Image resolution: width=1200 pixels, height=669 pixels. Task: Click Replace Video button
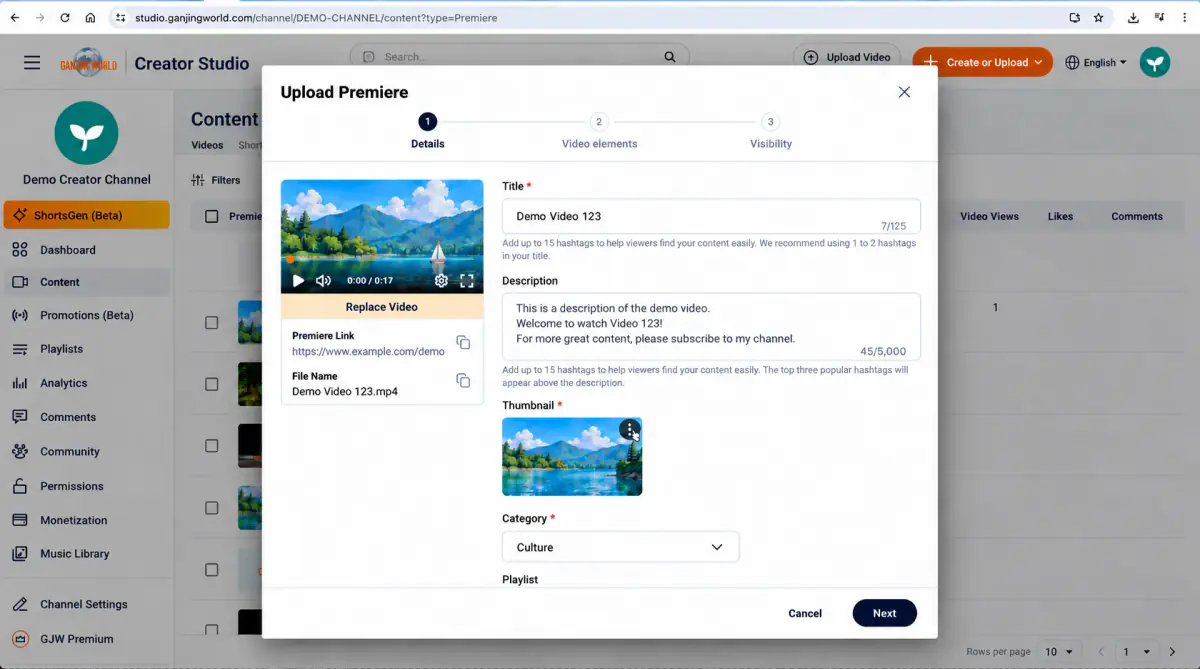pos(382,307)
